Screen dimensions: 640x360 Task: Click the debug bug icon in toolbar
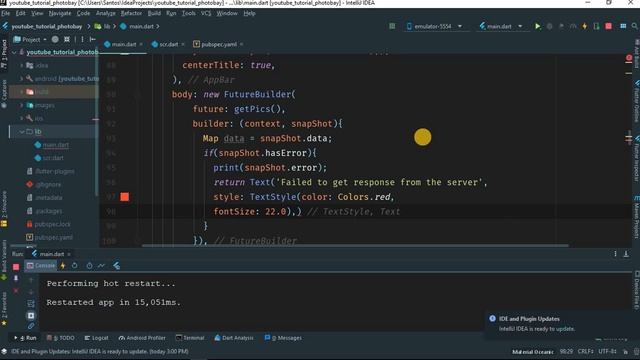(x=549, y=26)
